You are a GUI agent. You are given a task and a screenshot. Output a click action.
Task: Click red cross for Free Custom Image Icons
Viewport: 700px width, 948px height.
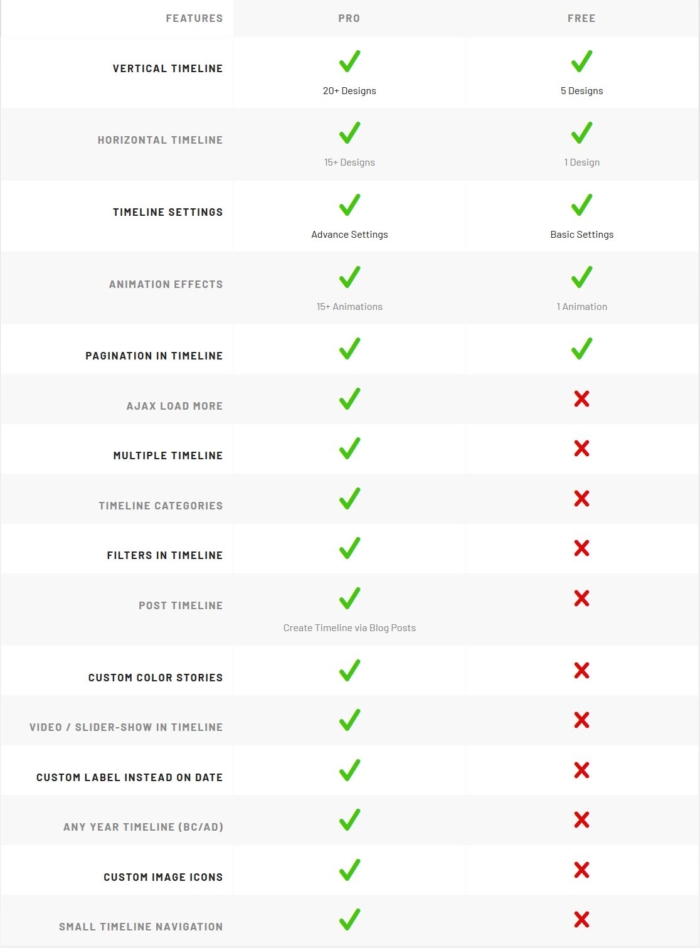point(582,869)
